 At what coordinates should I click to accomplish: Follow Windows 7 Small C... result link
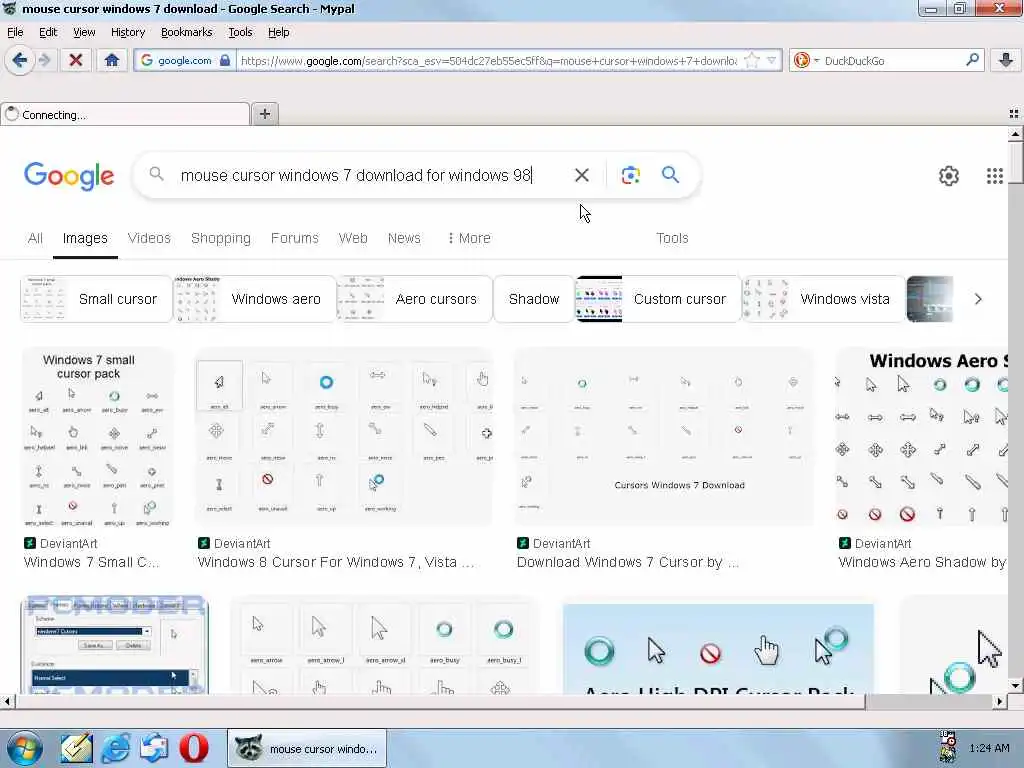pos(91,562)
